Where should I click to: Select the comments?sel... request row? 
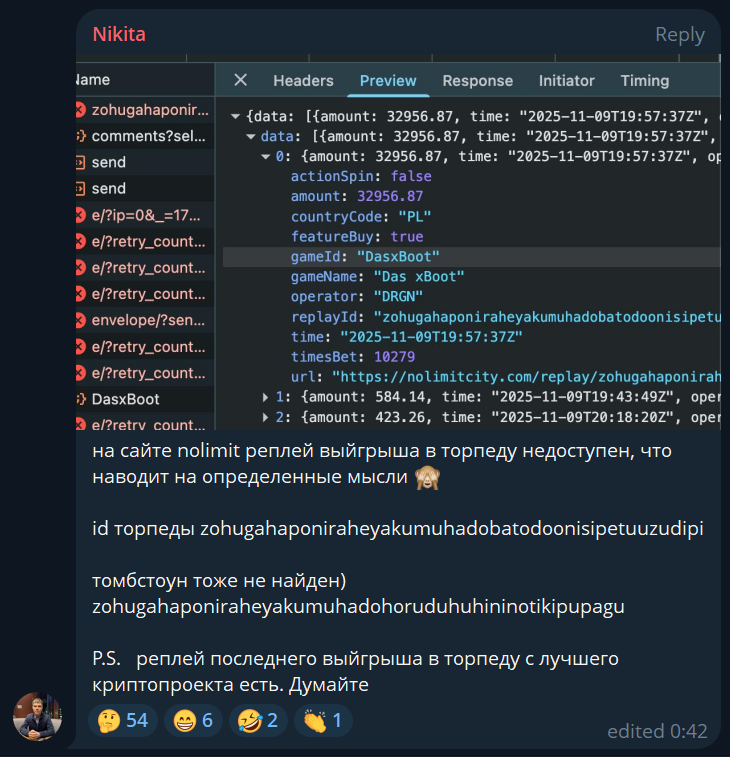pyautogui.click(x=145, y=136)
